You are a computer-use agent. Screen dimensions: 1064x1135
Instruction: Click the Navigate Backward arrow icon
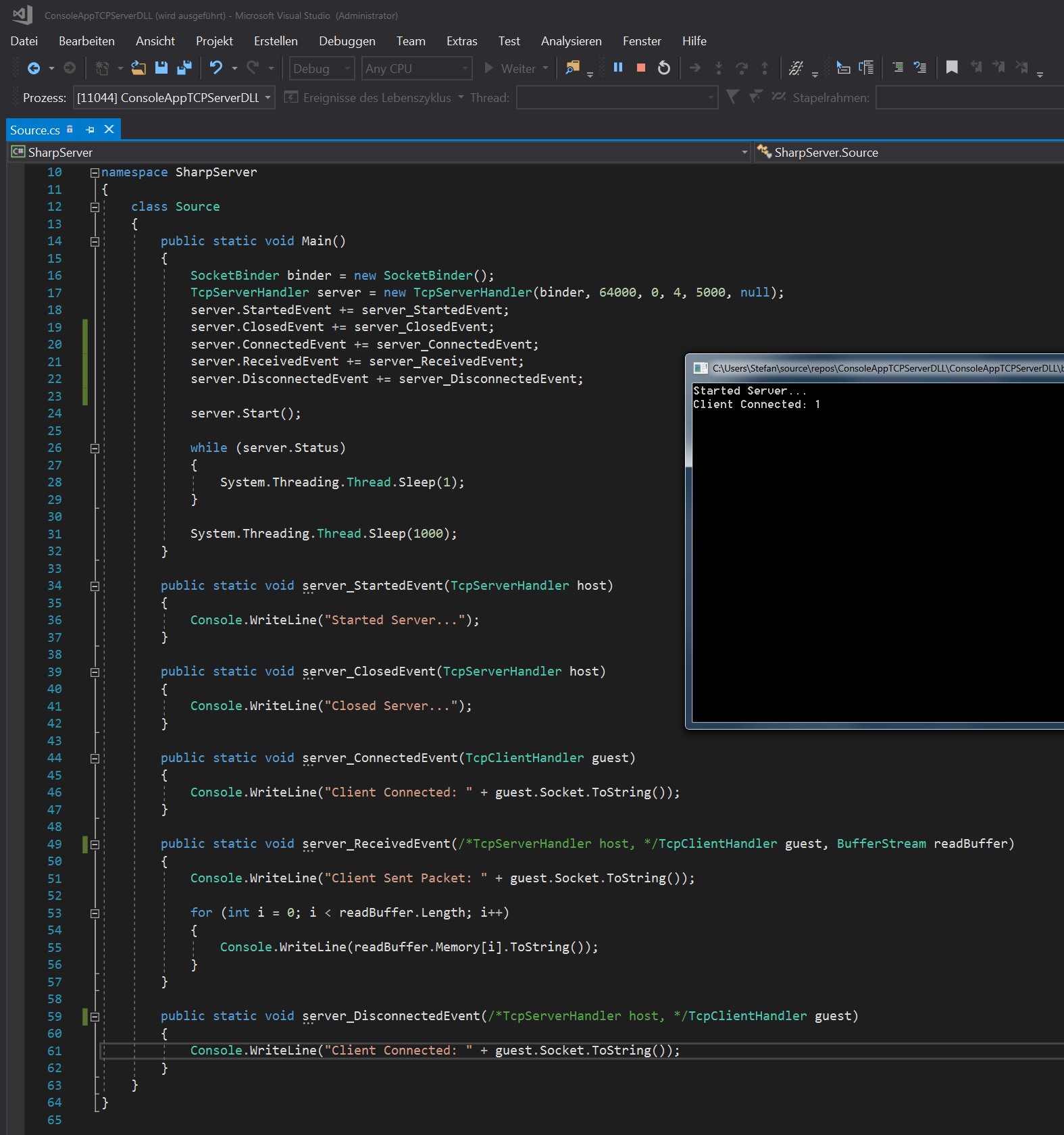coord(34,68)
